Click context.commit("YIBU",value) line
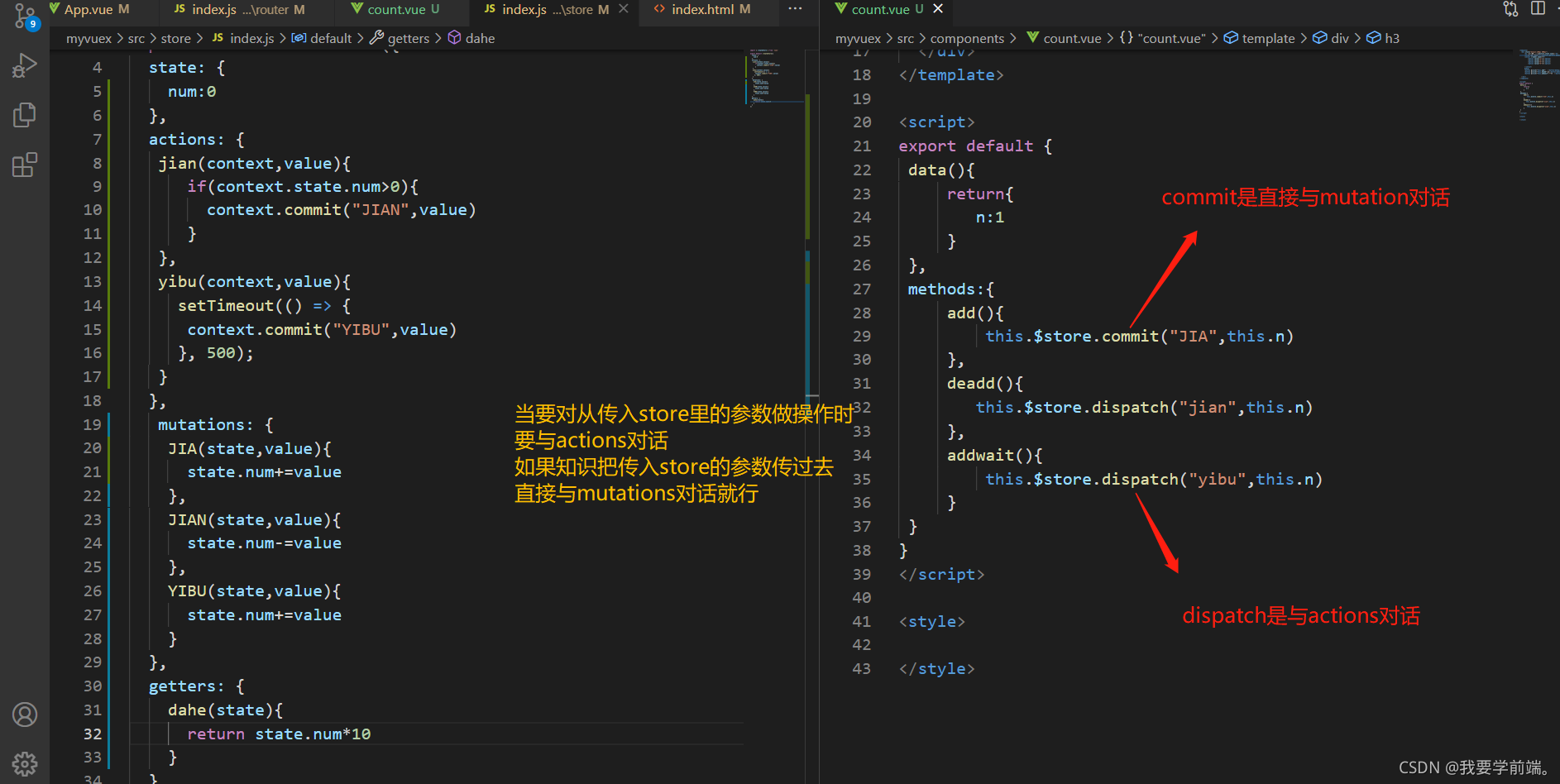The image size is (1560, 784). 322,329
